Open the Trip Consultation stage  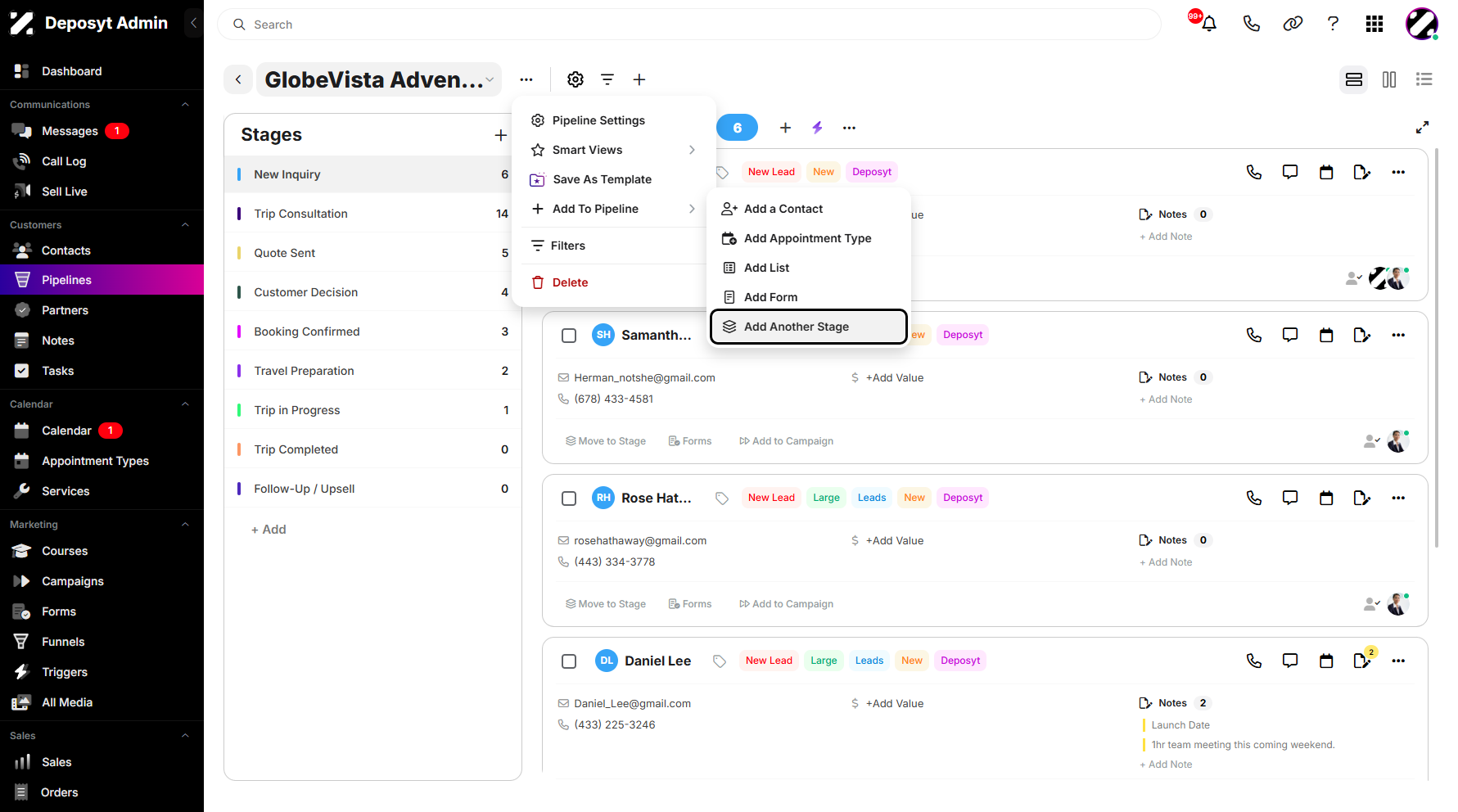point(373,214)
